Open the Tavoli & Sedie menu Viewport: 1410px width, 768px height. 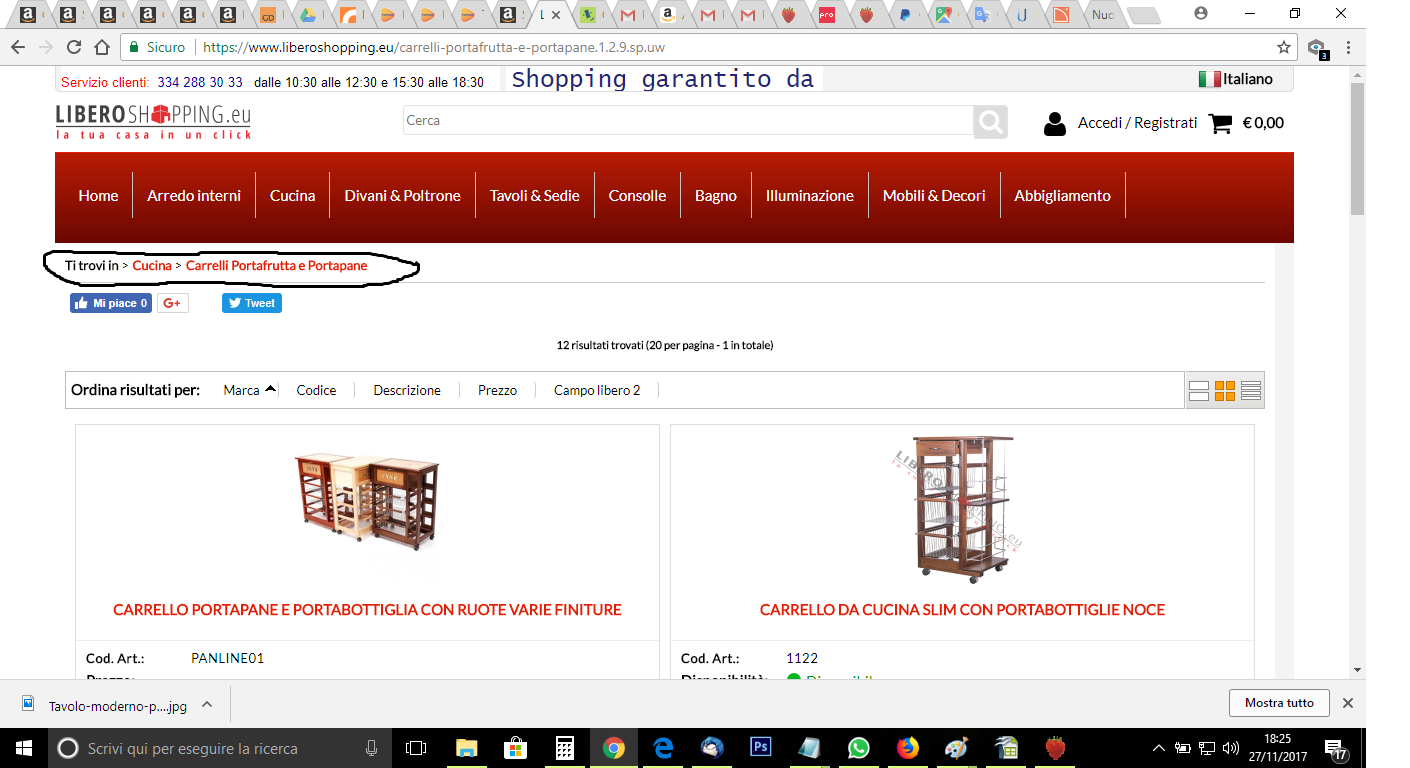click(535, 196)
